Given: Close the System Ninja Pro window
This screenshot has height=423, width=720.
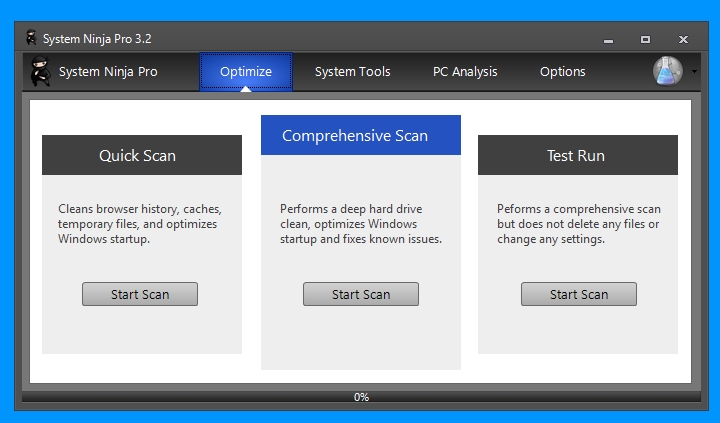Looking at the screenshot, I should [x=683, y=39].
